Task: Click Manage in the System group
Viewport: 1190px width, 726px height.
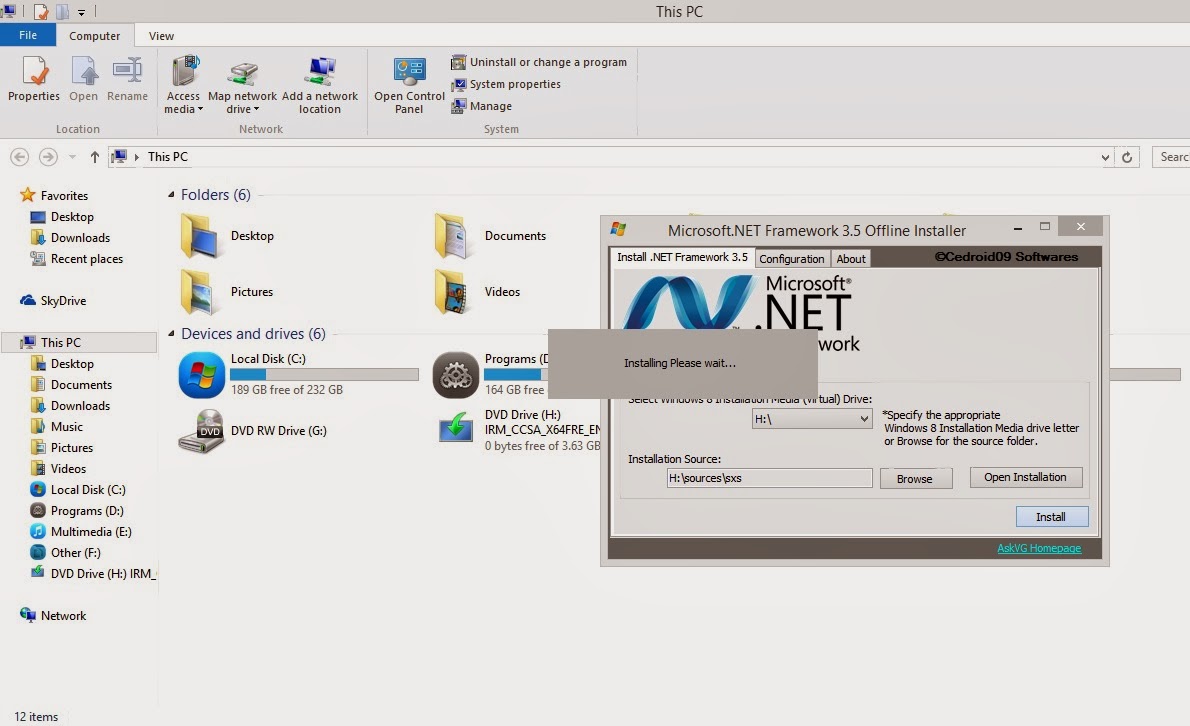Action: tap(481, 106)
